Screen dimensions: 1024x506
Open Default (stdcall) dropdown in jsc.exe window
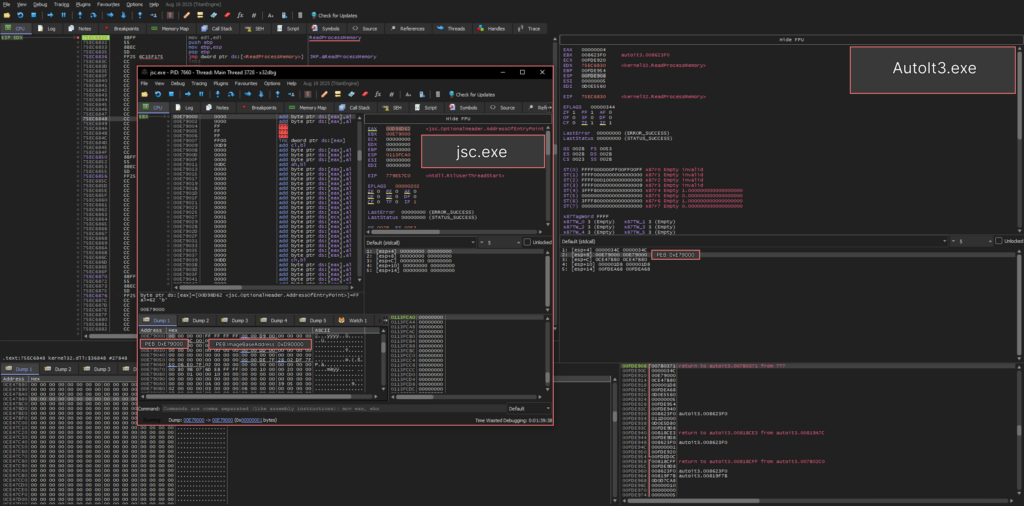pyautogui.click(x=418, y=242)
